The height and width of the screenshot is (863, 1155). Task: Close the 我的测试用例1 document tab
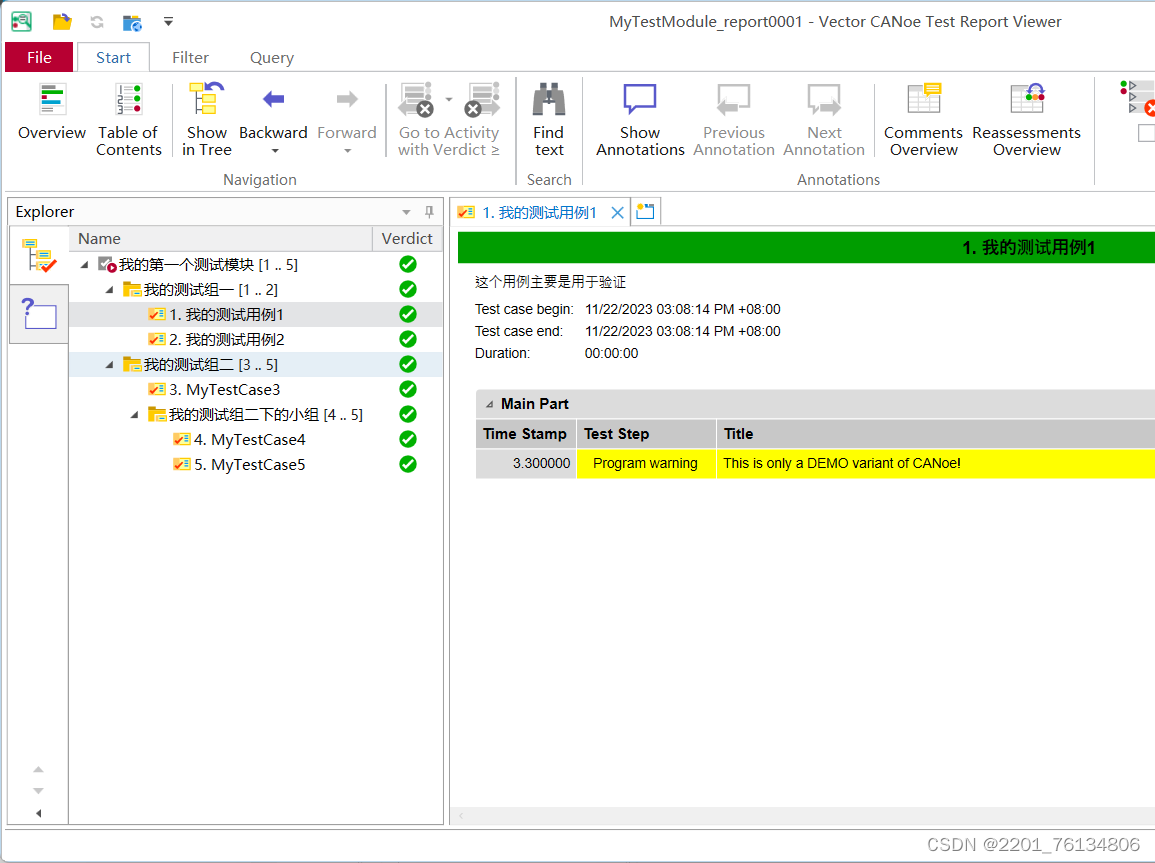pyautogui.click(x=617, y=211)
